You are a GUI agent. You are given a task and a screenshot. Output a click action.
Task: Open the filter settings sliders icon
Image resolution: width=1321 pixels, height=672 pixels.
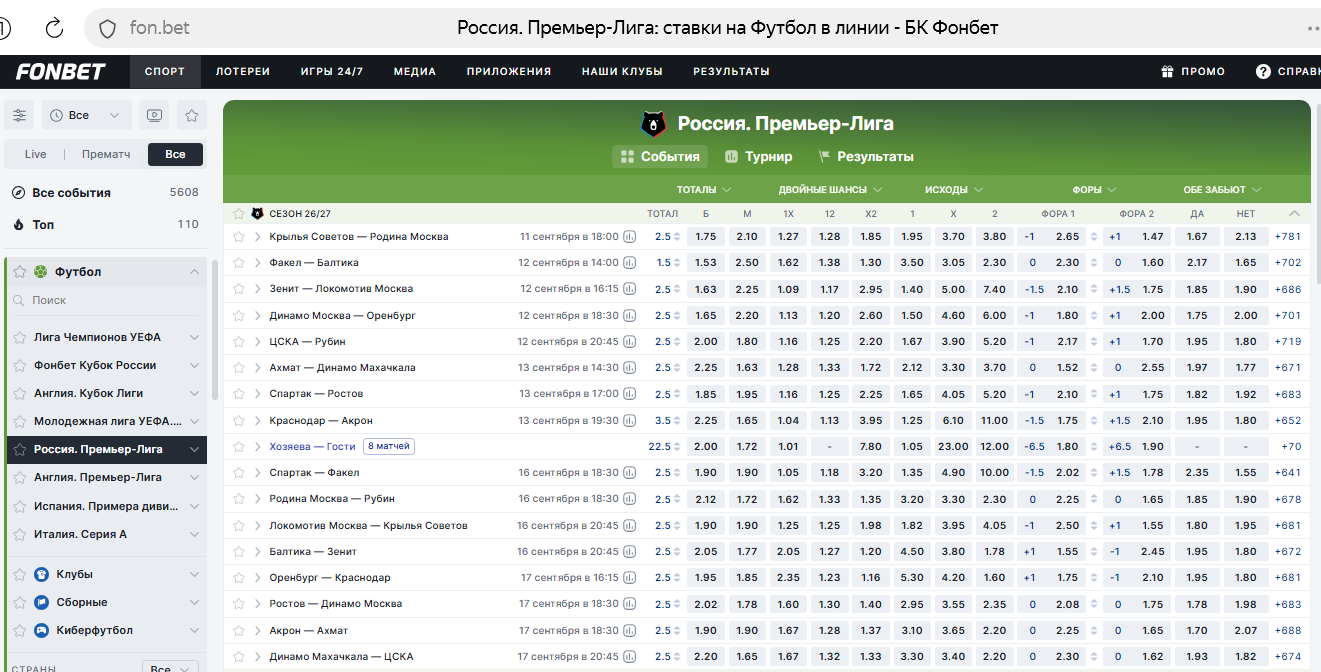[x=19, y=115]
